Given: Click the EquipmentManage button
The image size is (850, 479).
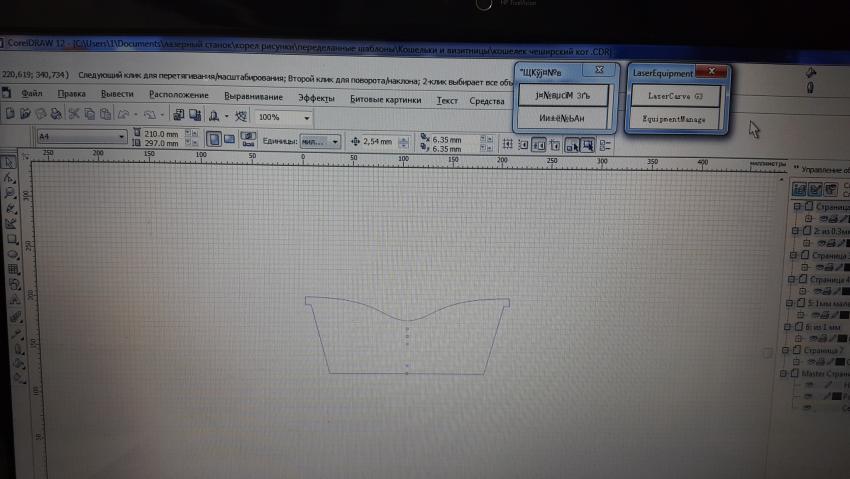Looking at the screenshot, I should coord(676,119).
